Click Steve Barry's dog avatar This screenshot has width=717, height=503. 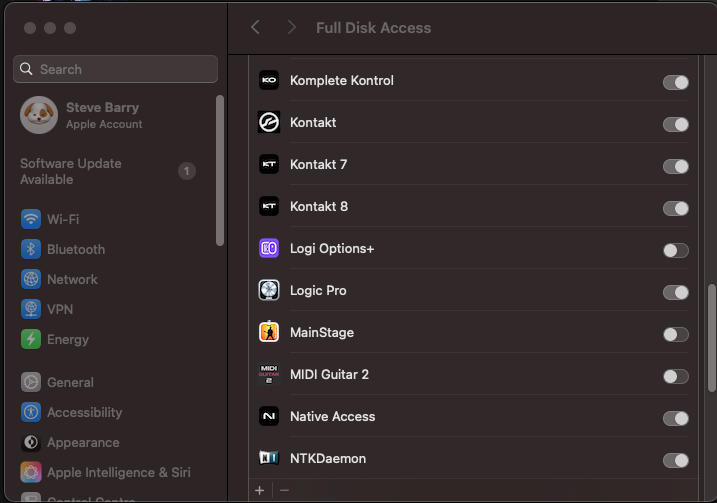39,115
